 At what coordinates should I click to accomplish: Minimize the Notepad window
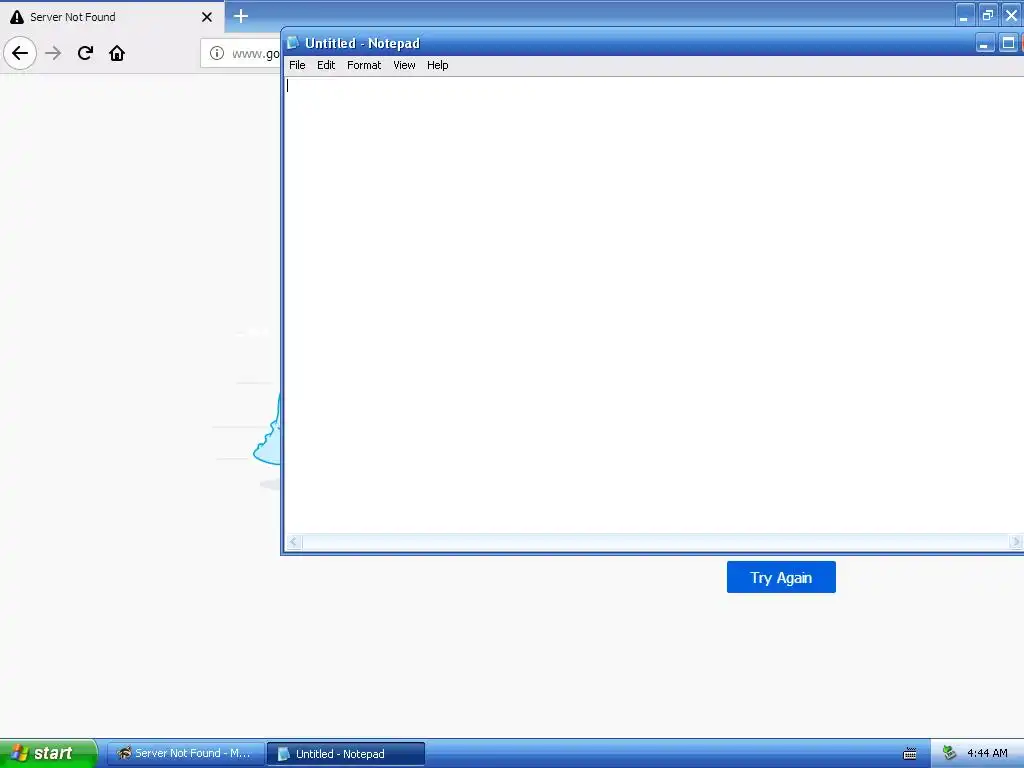(984, 43)
